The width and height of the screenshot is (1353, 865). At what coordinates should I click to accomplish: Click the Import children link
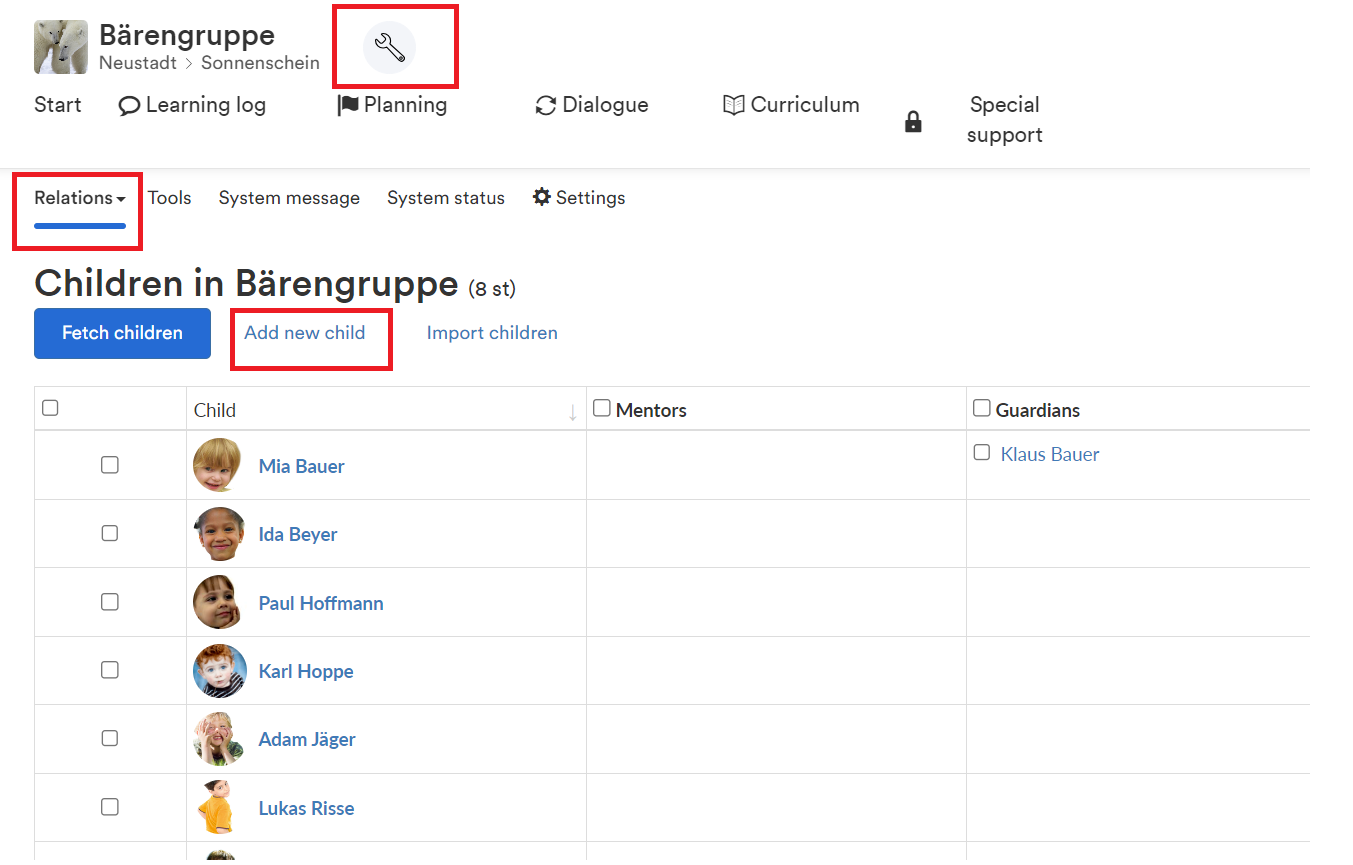492,333
